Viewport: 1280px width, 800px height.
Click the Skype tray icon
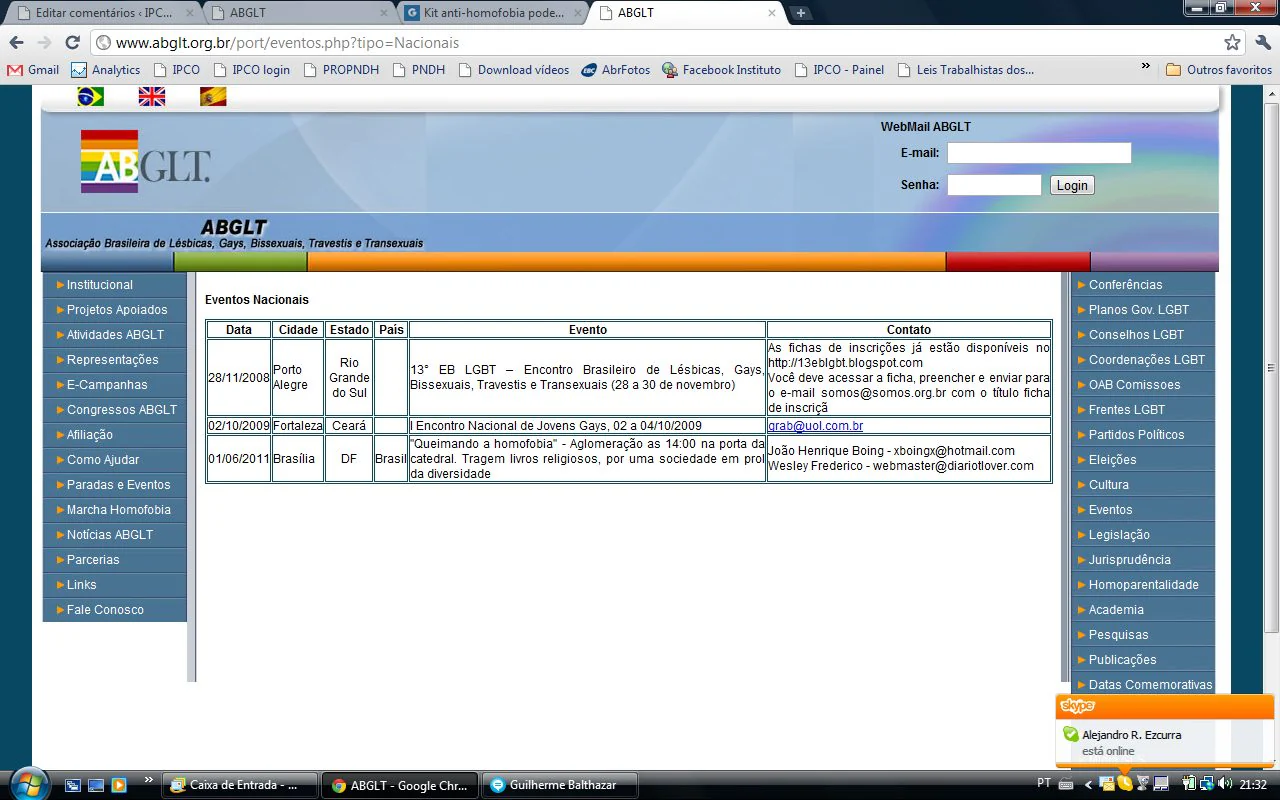point(1124,784)
